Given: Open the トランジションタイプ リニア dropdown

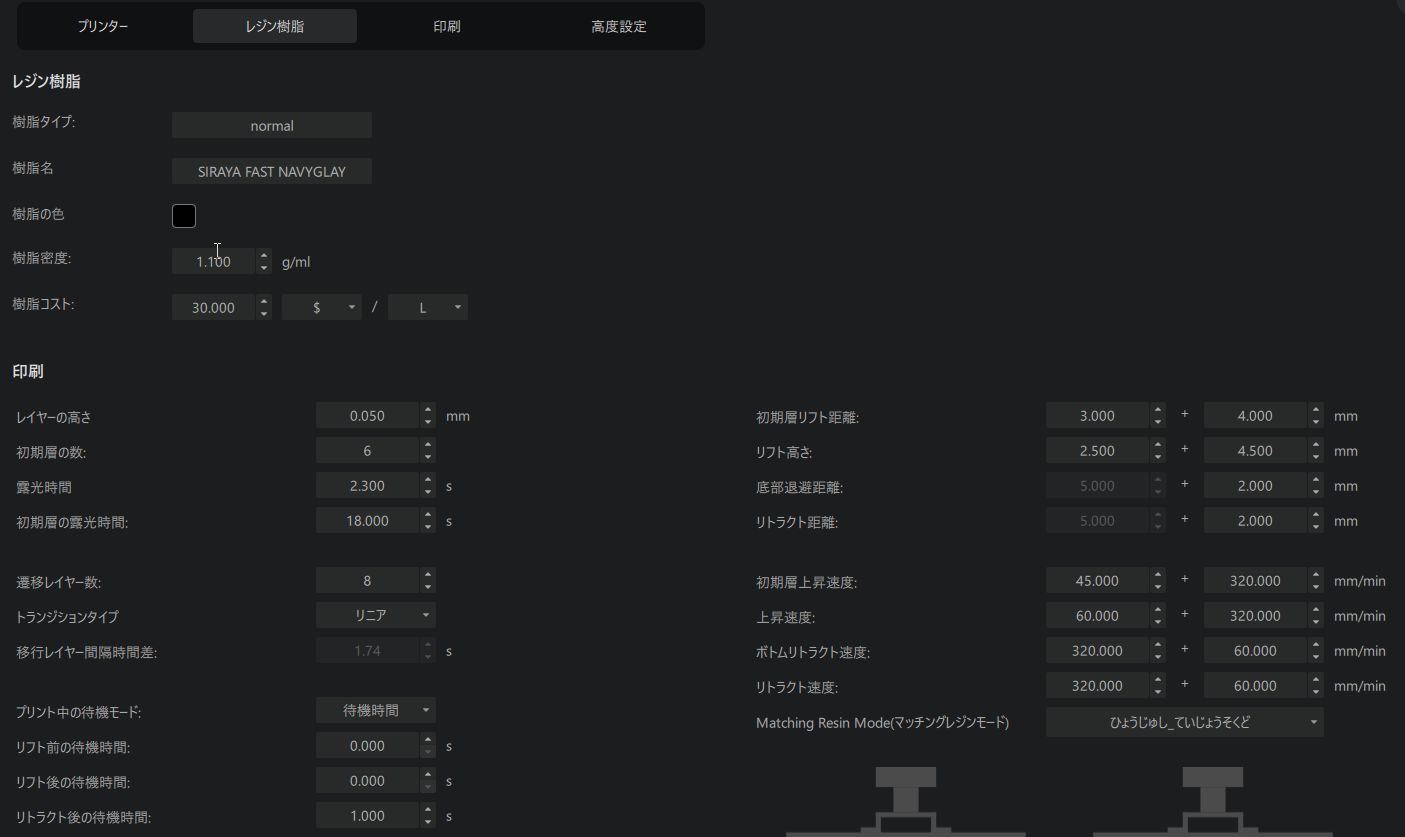Looking at the screenshot, I should [375, 616].
